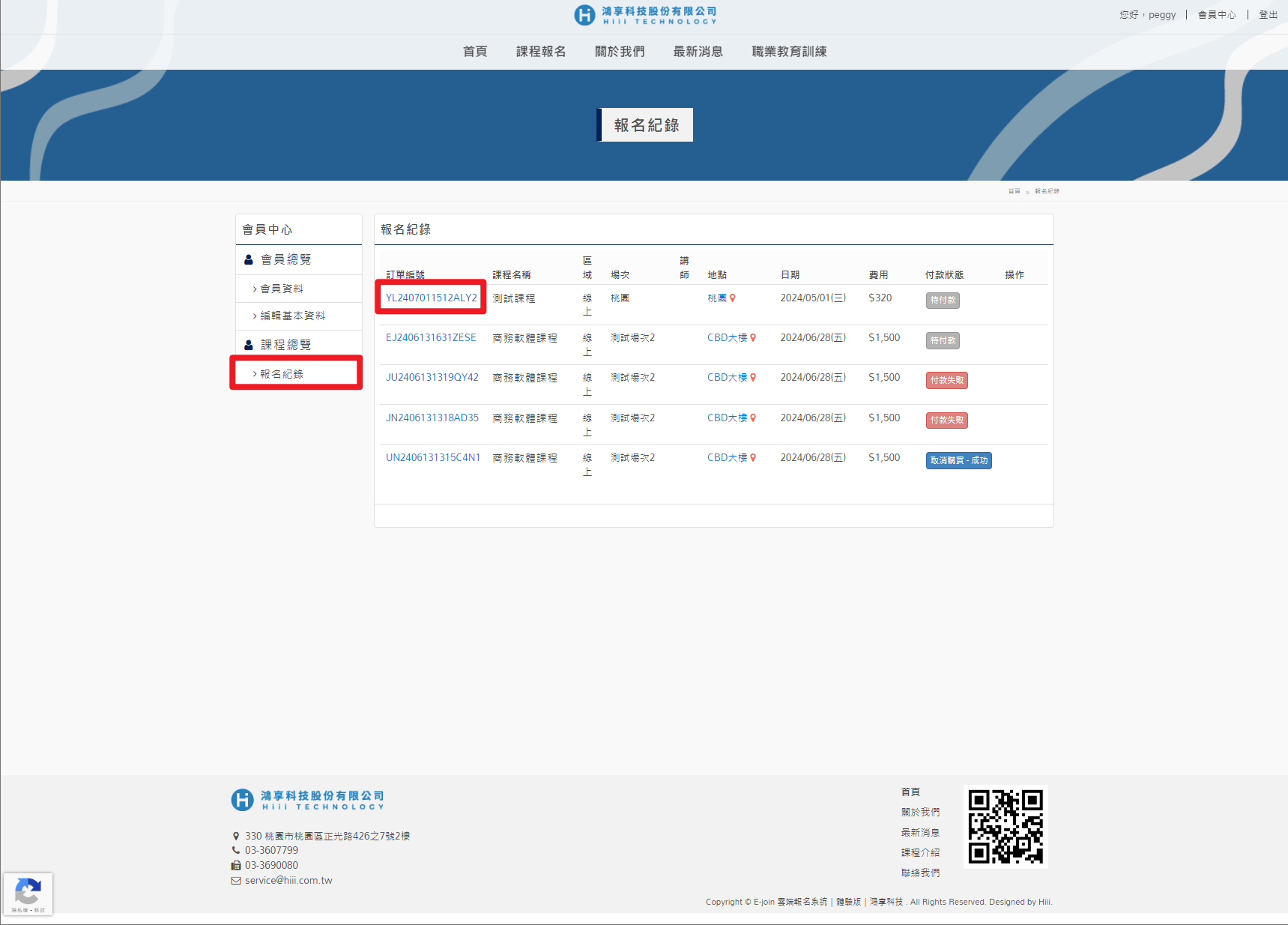Image resolution: width=1288 pixels, height=925 pixels.
Task: Select 報名紀錄 in the sidebar
Action: click(282, 374)
